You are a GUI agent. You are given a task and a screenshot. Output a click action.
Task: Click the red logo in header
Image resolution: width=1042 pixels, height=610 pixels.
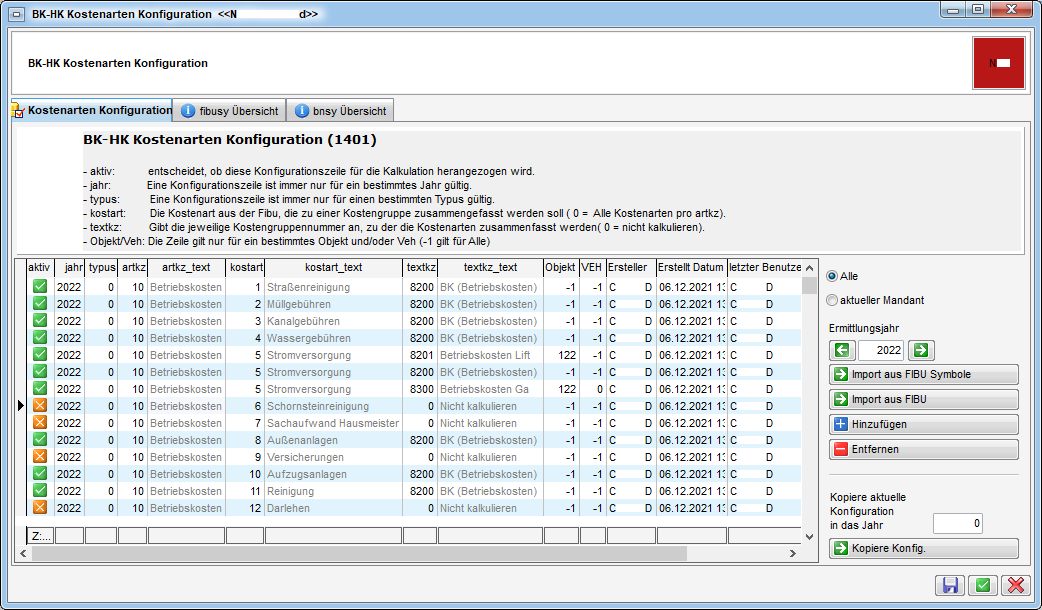pos(999,63)
